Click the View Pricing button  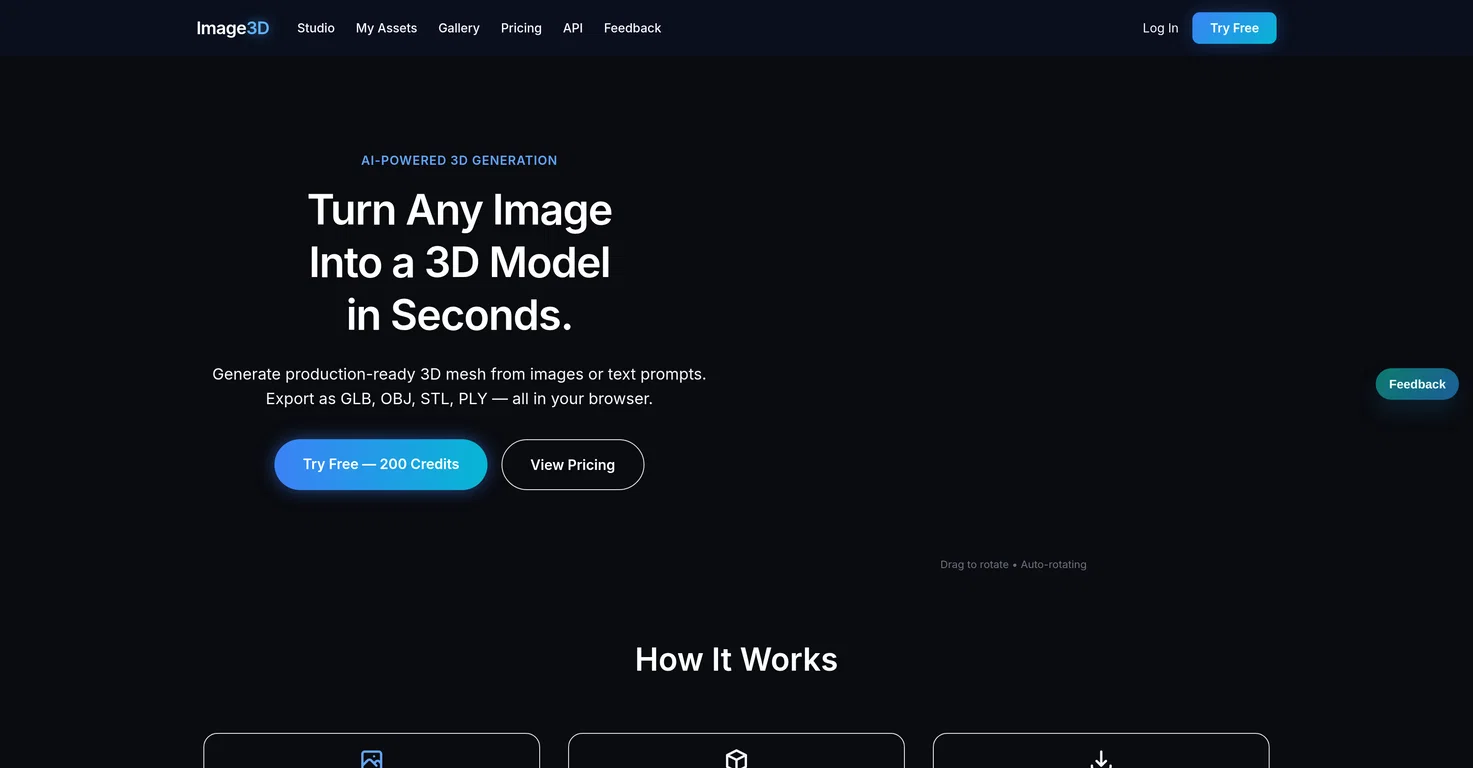tap(572, 464)
